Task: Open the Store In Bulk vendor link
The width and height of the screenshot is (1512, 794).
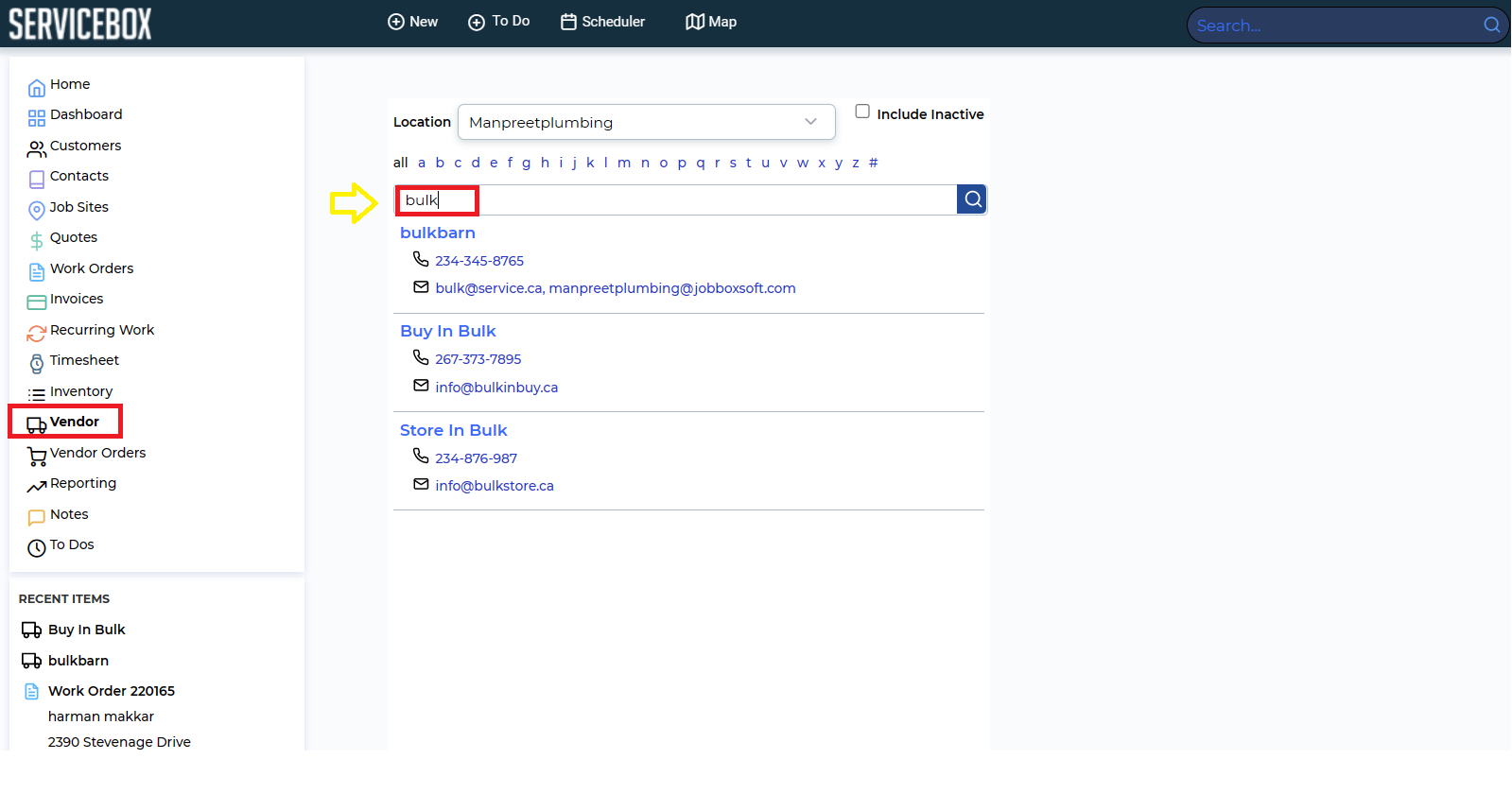Action: (x=454, y=430)
